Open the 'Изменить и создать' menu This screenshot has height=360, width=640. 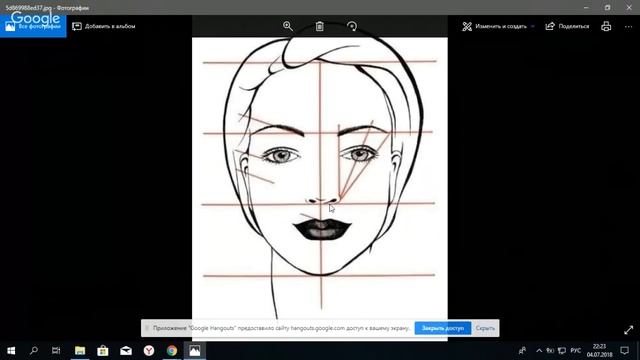coord(498,26)
